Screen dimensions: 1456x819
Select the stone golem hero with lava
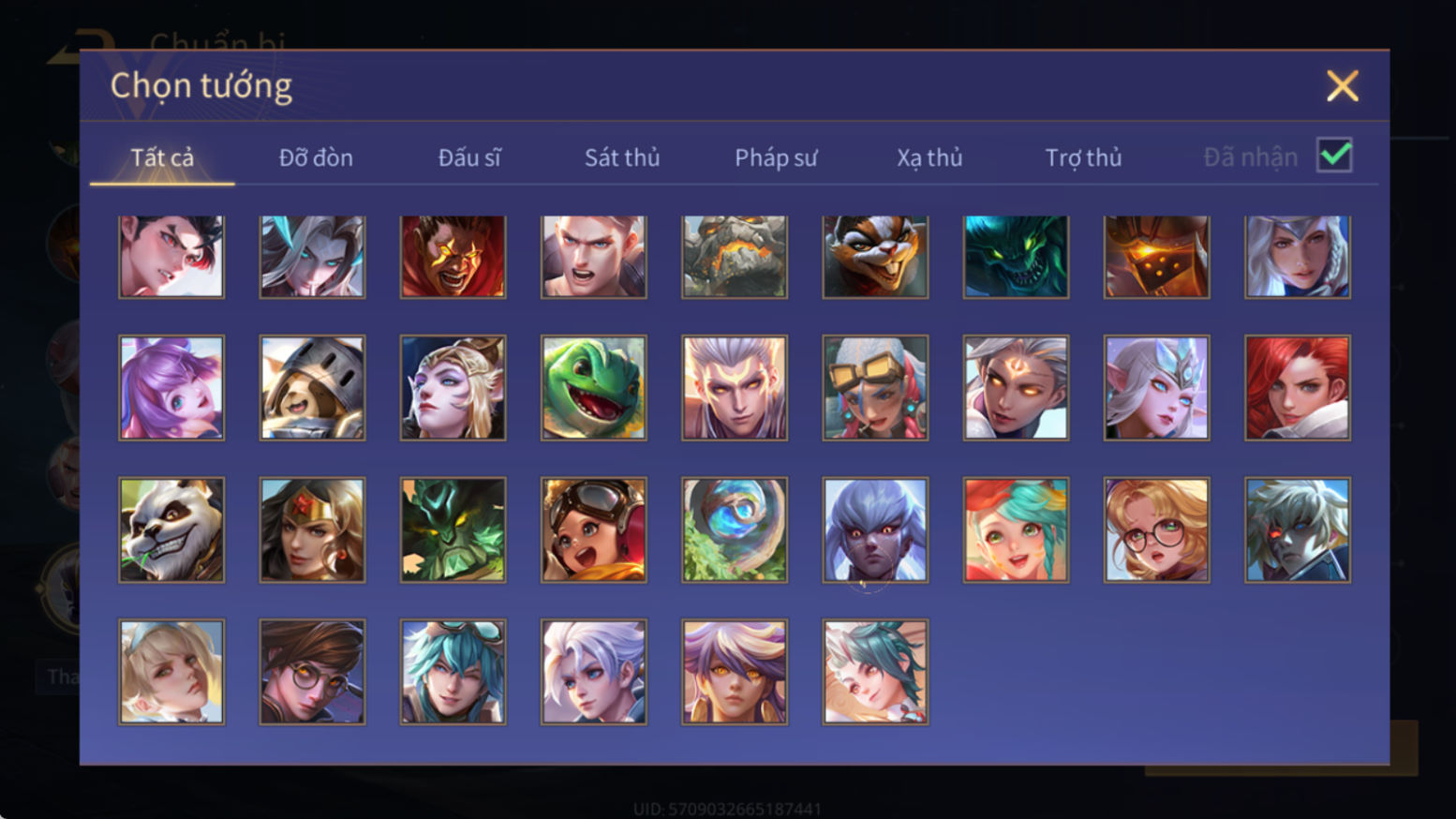click(x=735, y=257)
